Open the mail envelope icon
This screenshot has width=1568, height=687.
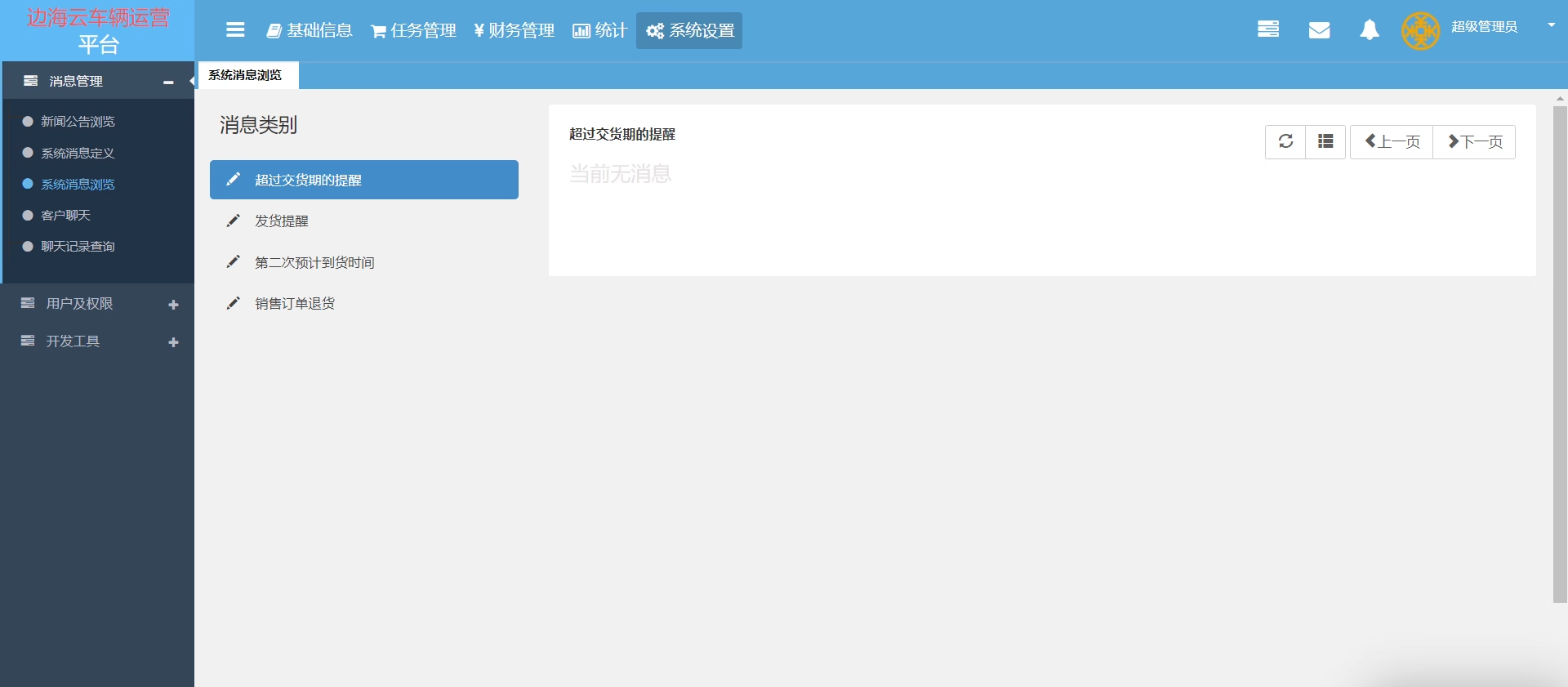pos(1319,30)
